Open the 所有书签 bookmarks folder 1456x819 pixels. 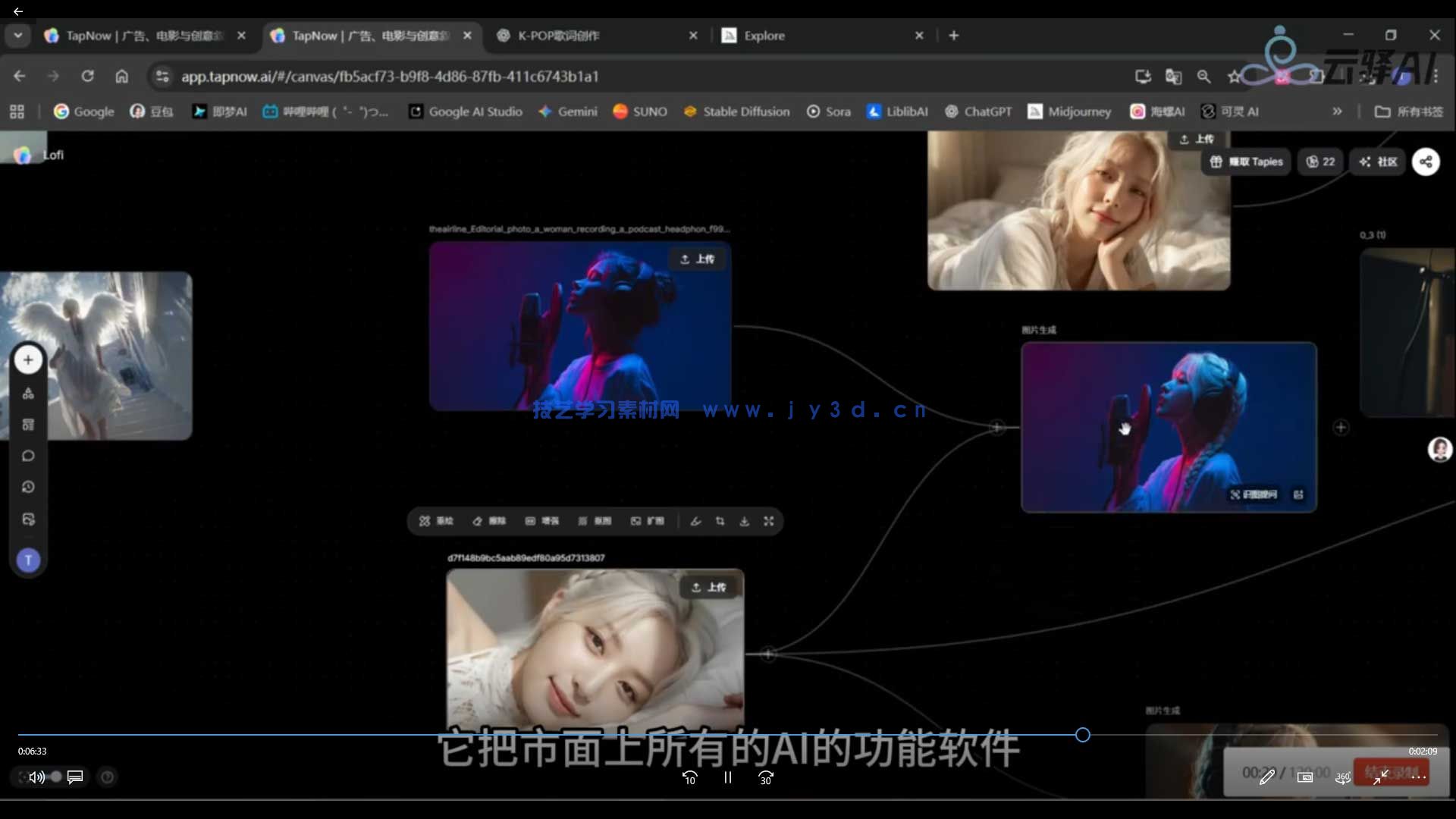point(1410,111)
